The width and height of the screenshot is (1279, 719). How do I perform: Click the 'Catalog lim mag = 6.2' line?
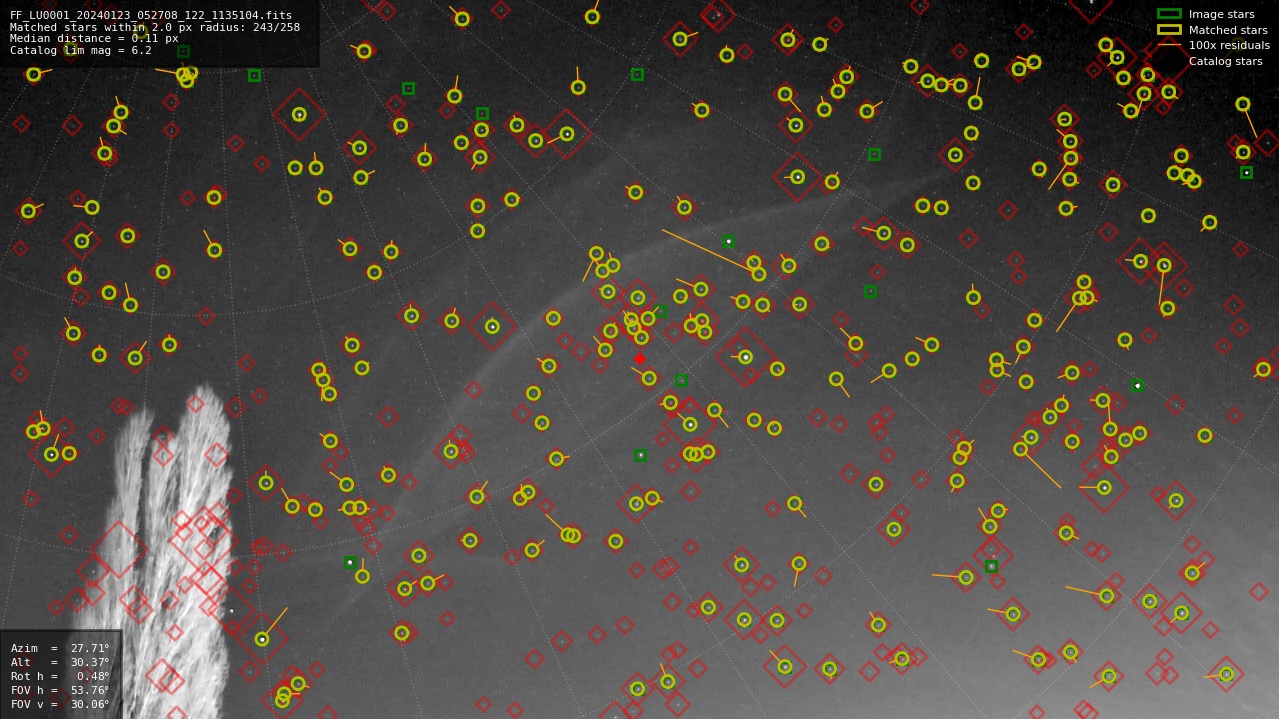[81, 50]
